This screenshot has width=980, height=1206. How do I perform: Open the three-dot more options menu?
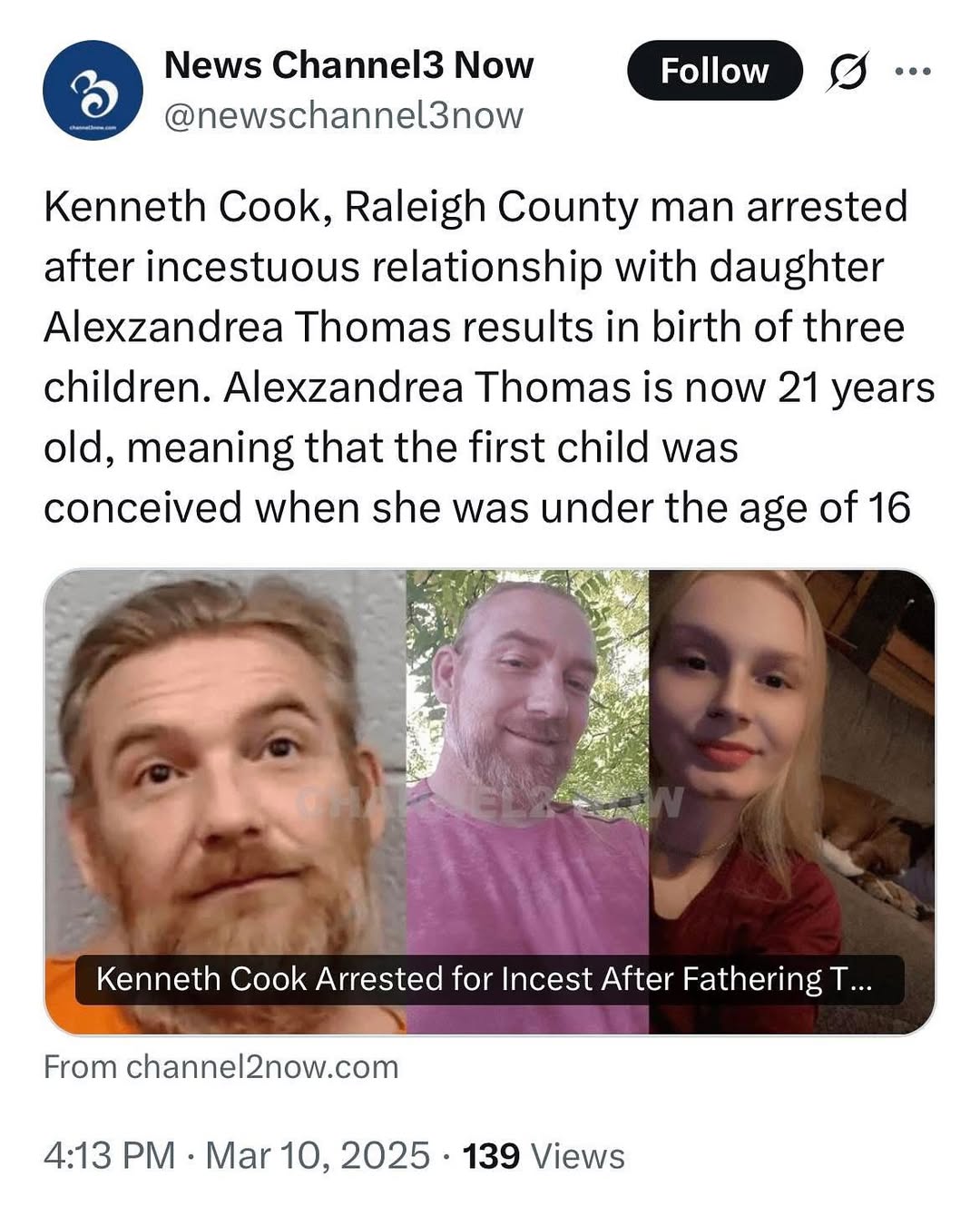click(912, 71)
